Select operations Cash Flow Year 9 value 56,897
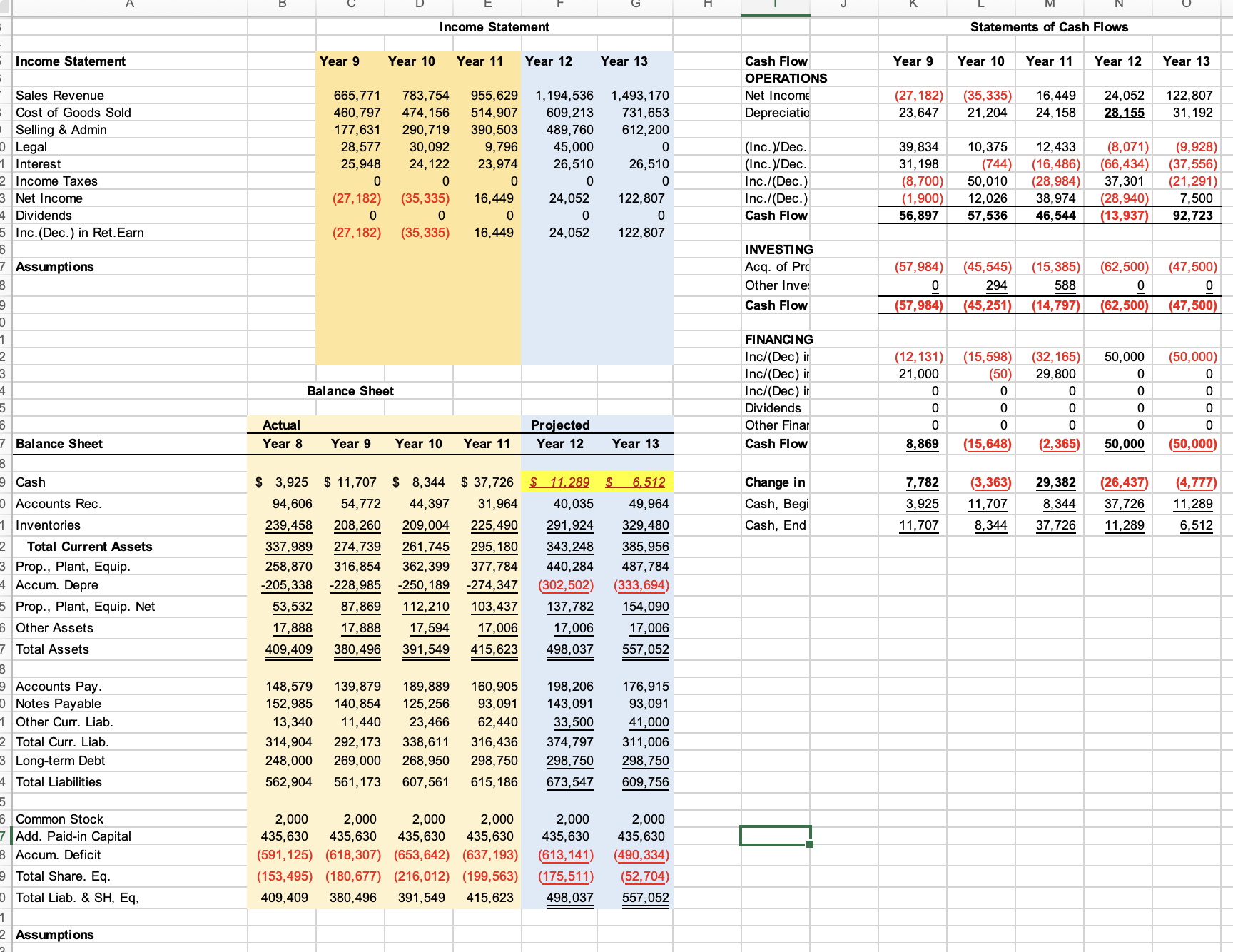Viewport: 1233px width, 952px height. point(918,216)
